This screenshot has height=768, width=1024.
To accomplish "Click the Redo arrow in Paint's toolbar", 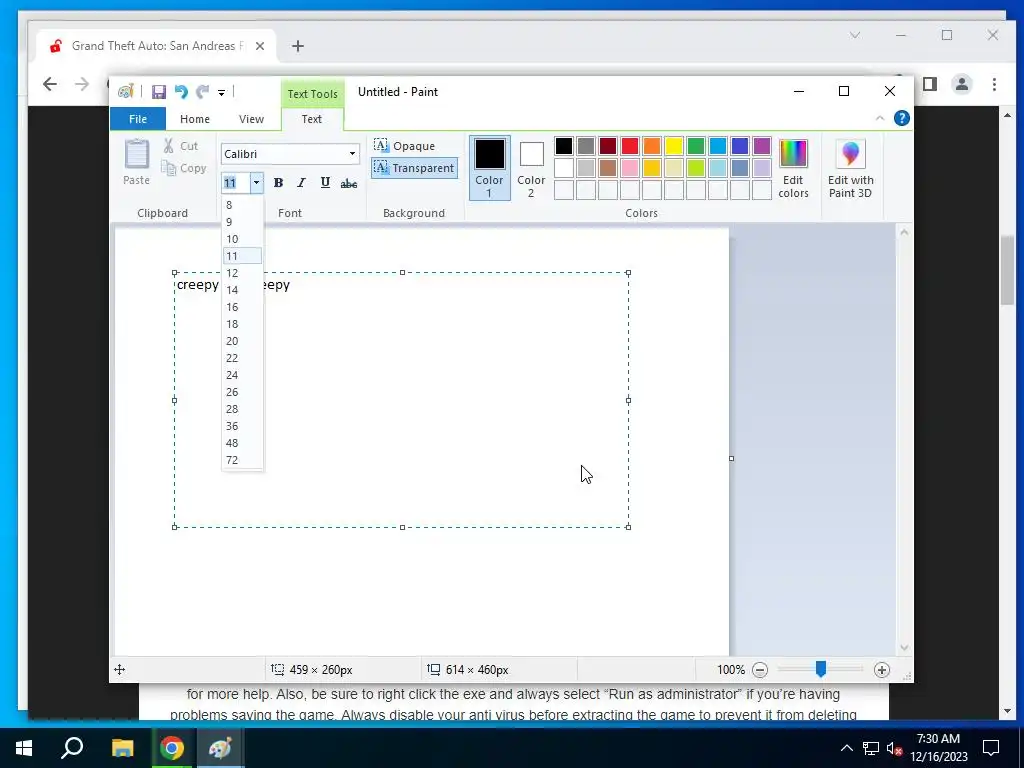I will click(202, 92).
